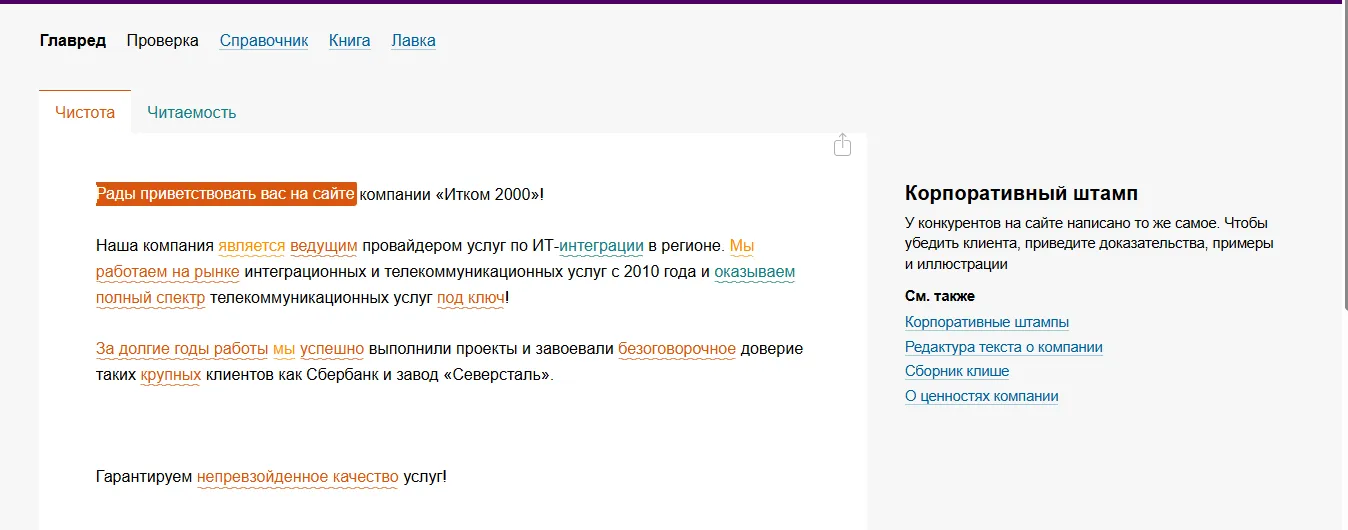Follow the Сборник клише link
The width and height of the screenshot is (1348, 530).
957,371
